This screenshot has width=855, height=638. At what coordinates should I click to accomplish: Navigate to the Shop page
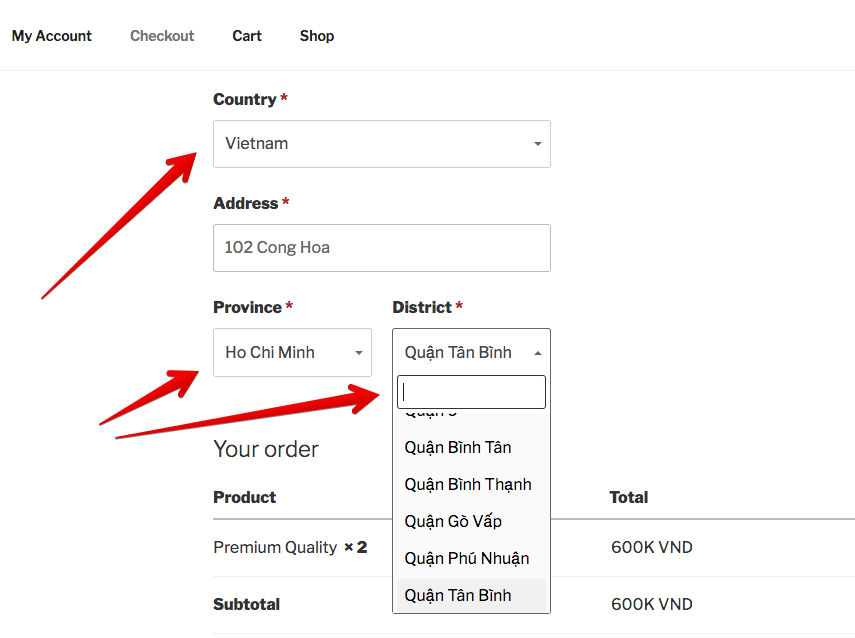(317, 36)
